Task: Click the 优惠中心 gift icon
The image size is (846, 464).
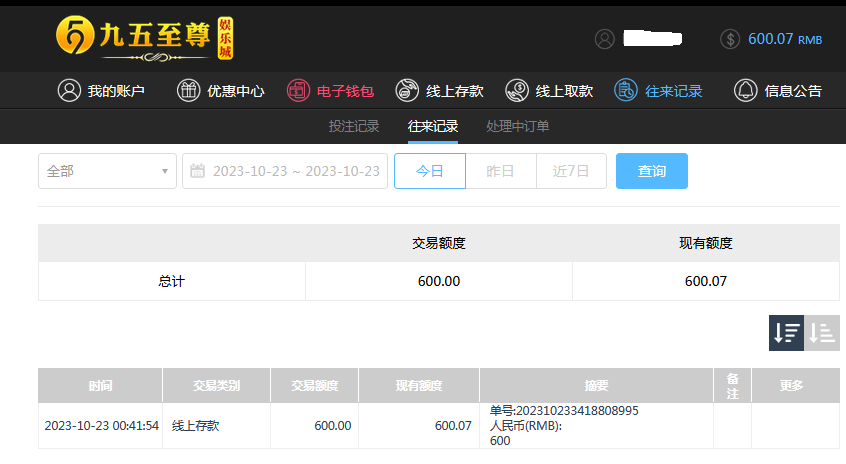Action: tap(188, 90)
